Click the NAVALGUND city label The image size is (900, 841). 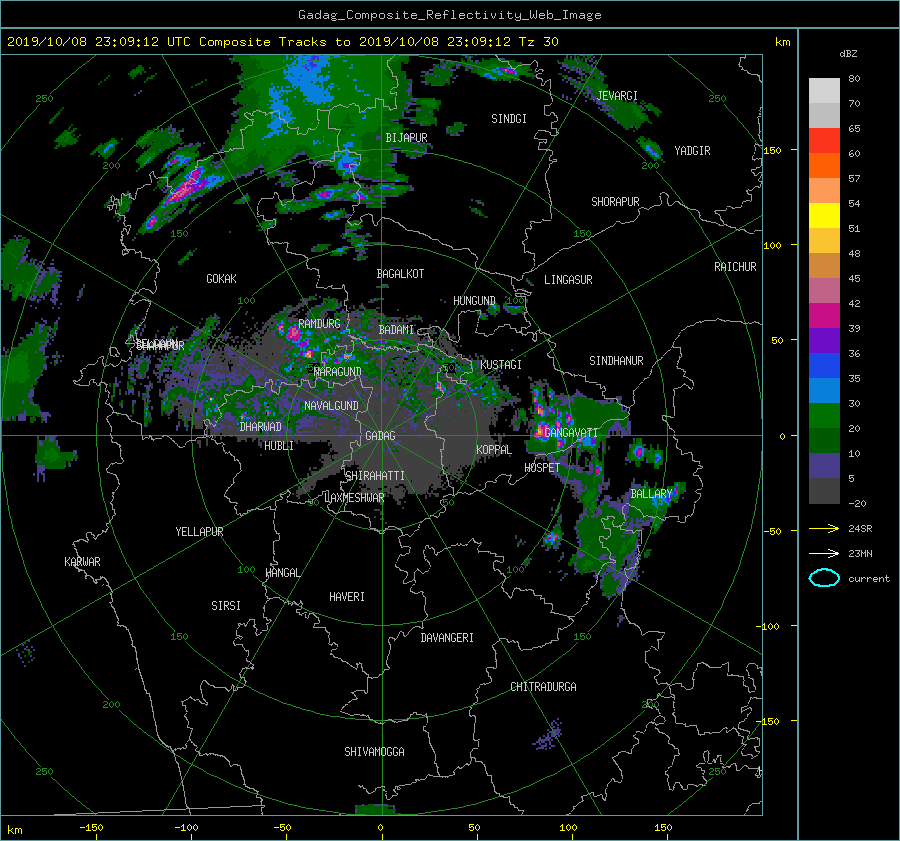[x=331, y=405]
